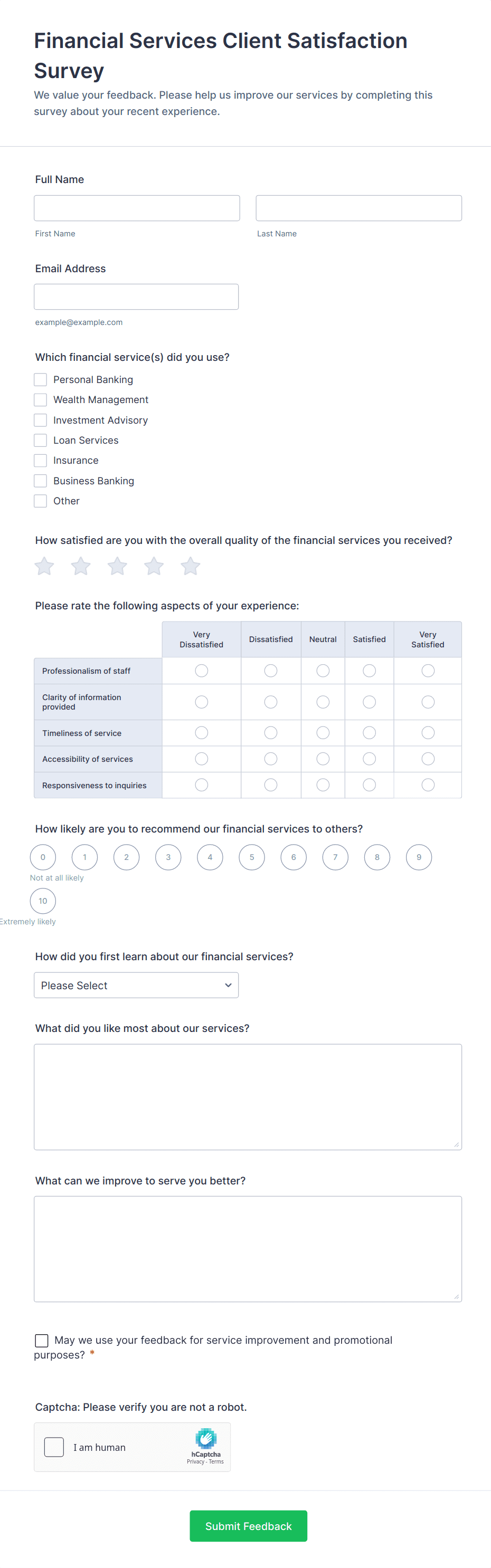
Task: Select the third star for overall satisfaction
Action: point(117,566)
